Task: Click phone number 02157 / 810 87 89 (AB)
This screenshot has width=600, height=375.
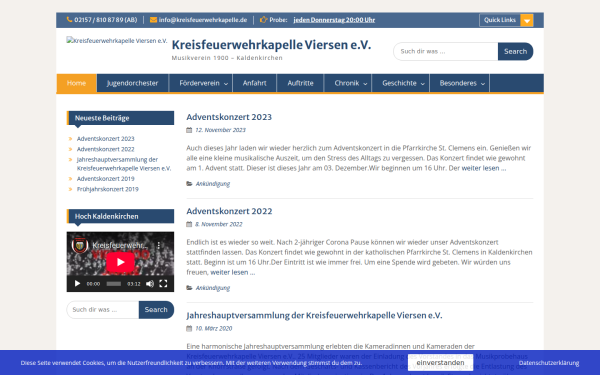Action: click(106, 20)
